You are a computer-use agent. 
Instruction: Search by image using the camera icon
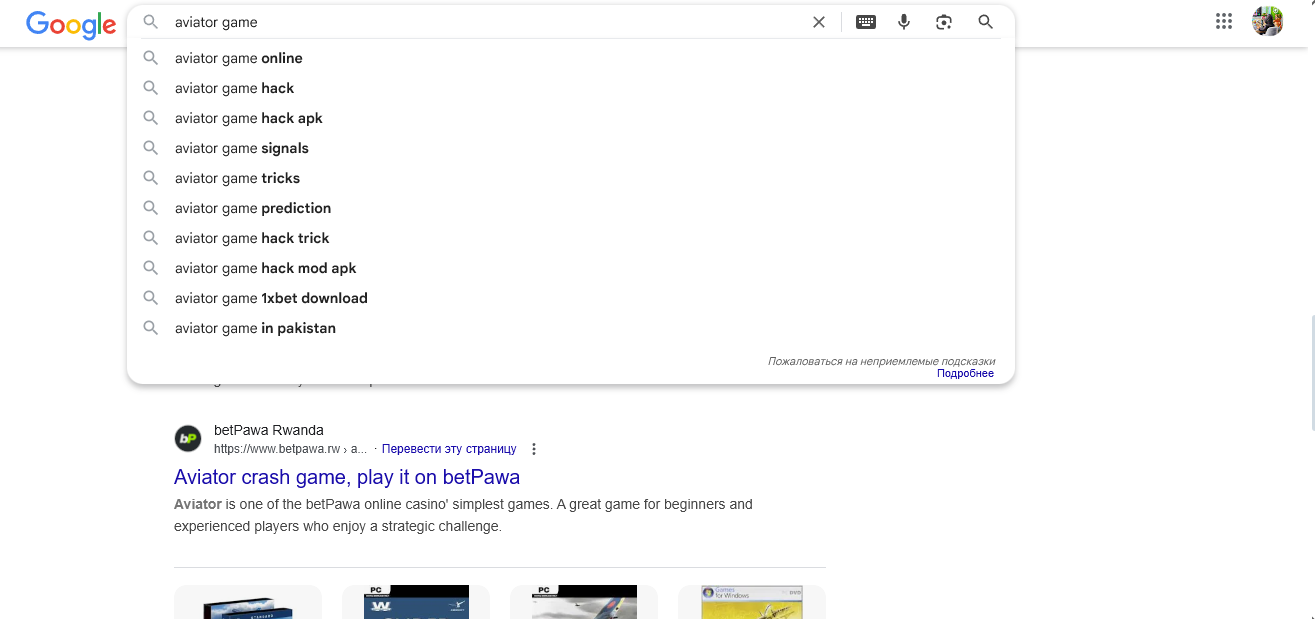[944, 22]
